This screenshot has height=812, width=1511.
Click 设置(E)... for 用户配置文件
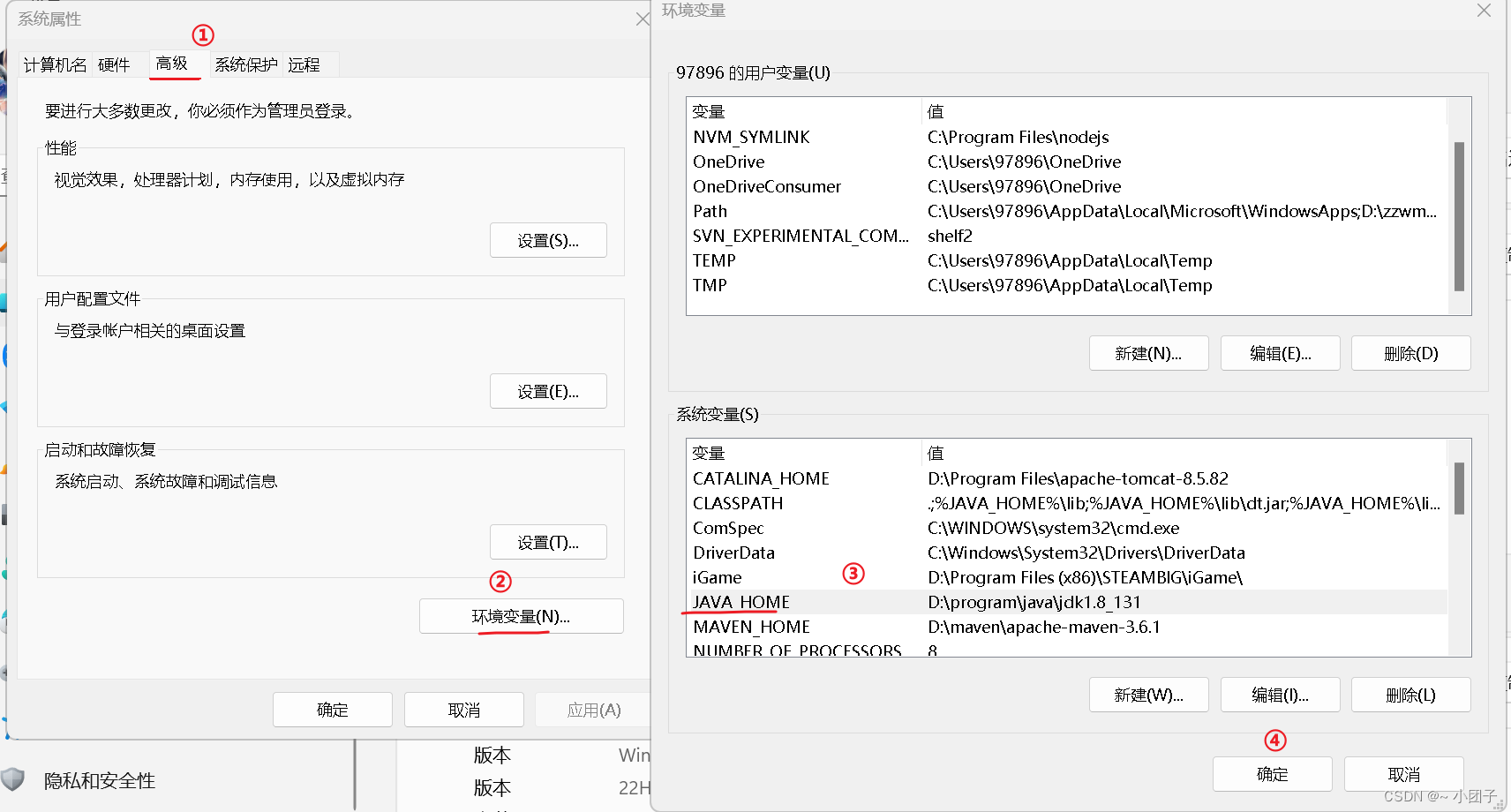(548, 391)
